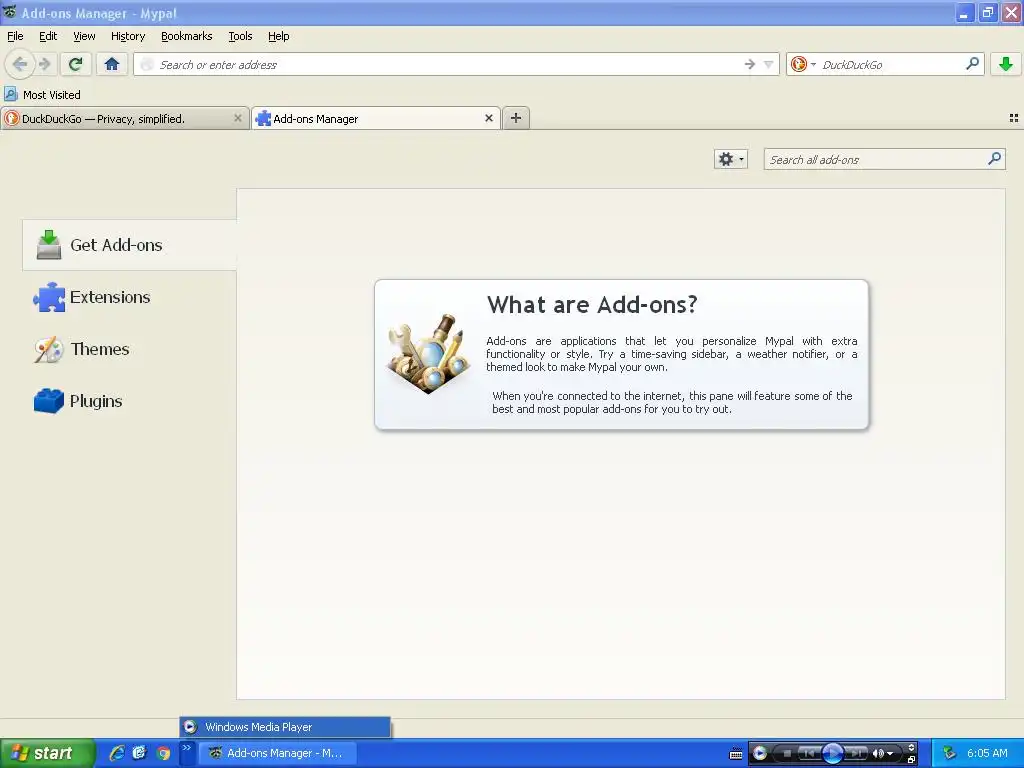Select Get Add-ons category
The image size is (1024, 768).
(x=129, y=245)
